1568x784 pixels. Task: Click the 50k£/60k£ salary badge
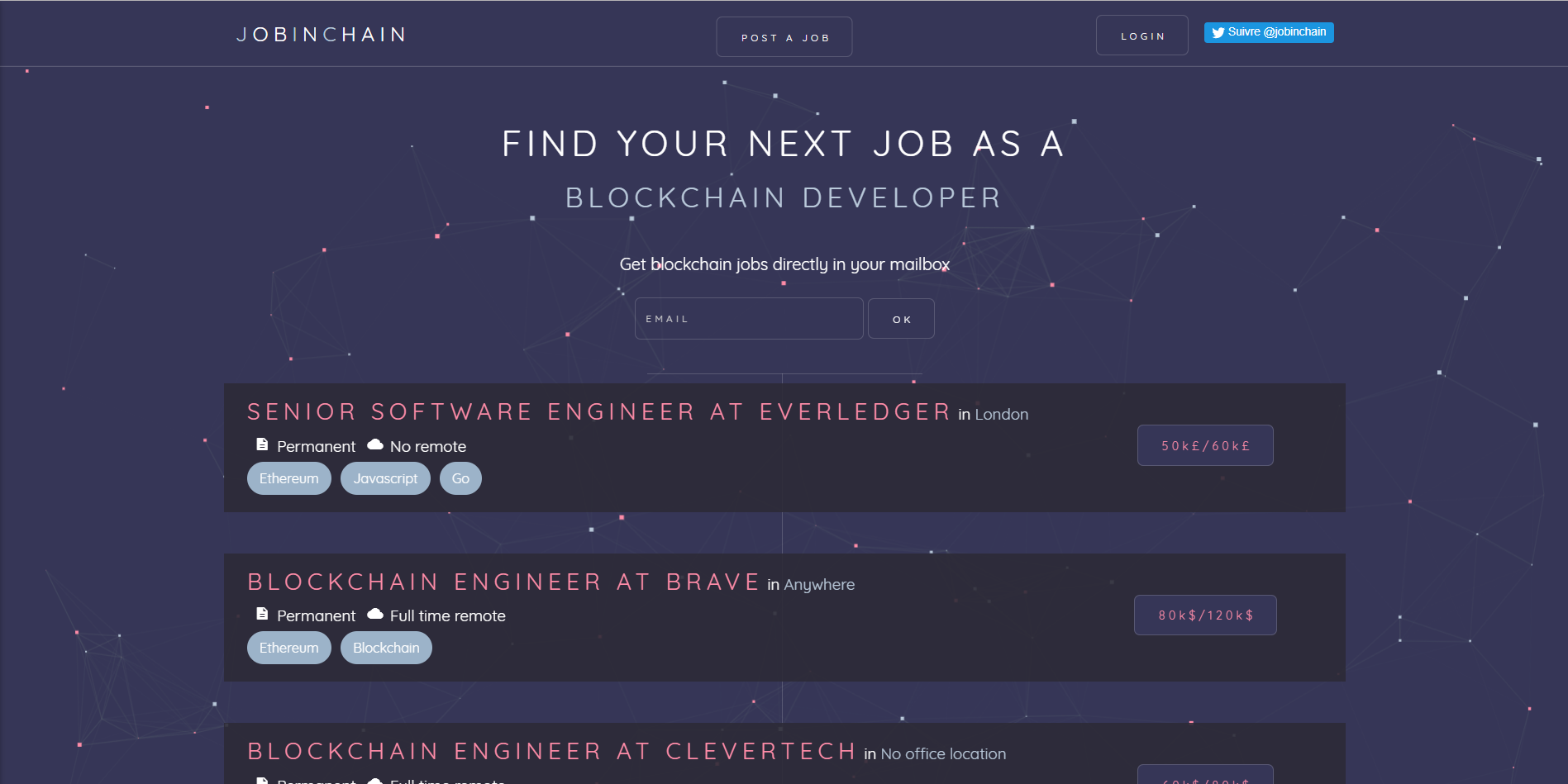tap(1205, 444)
